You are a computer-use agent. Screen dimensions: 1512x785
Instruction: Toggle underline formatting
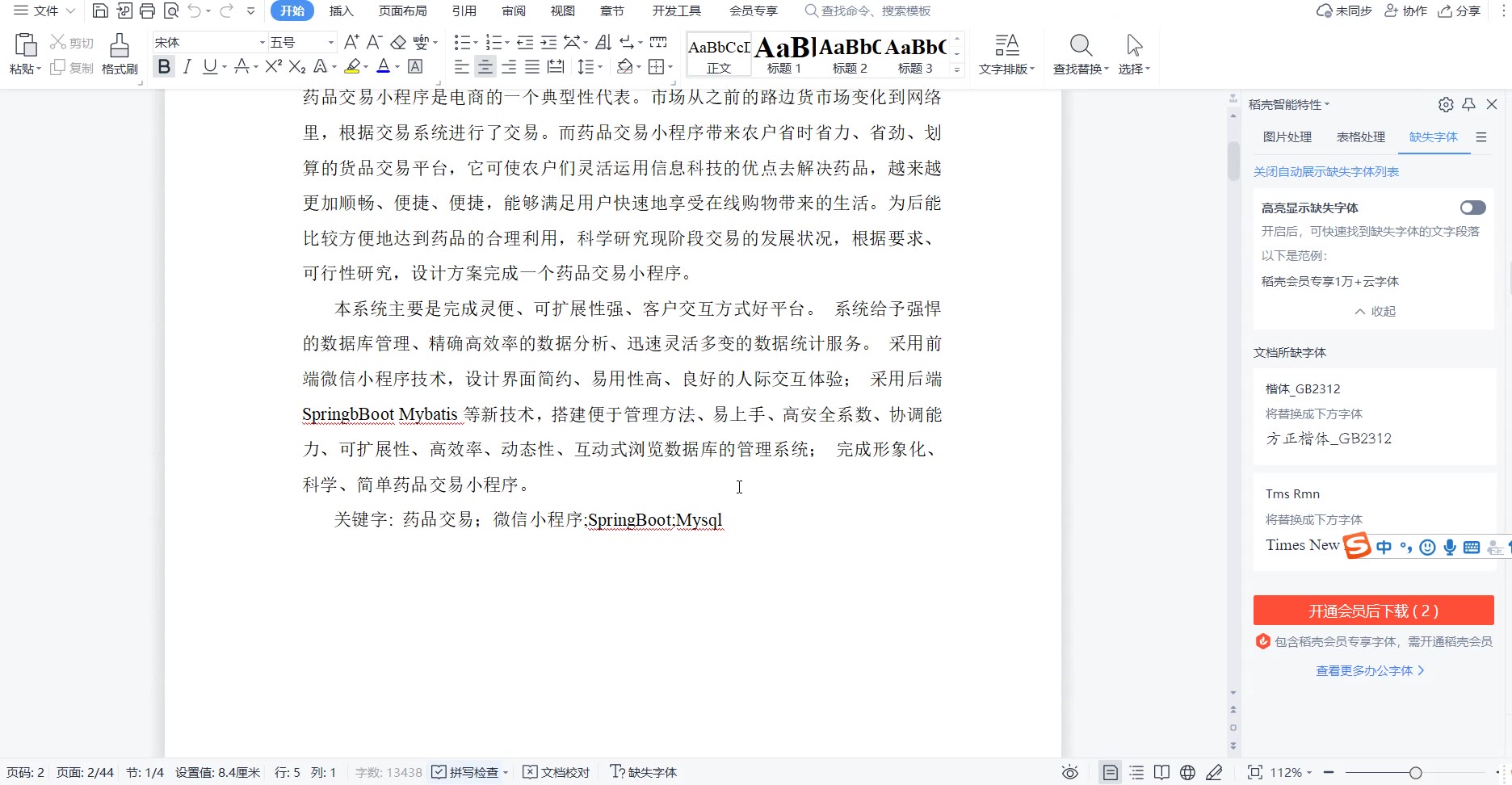click(210, 67)
